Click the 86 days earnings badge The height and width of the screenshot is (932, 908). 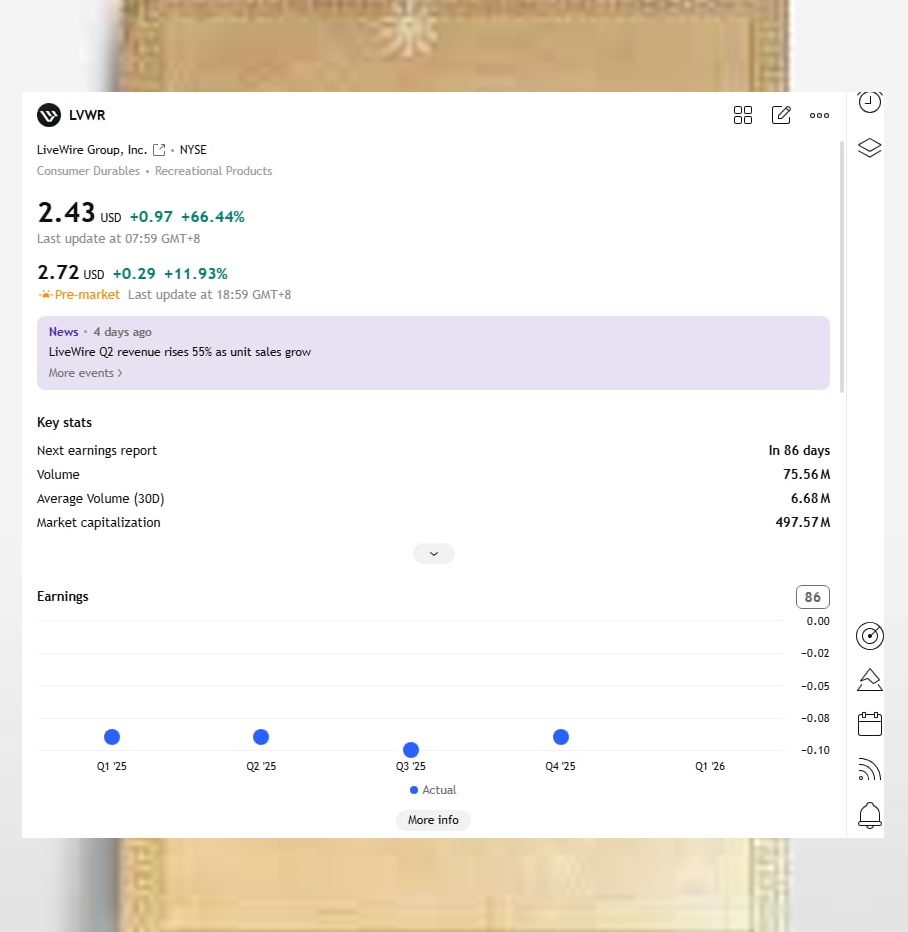coord(812,597)
